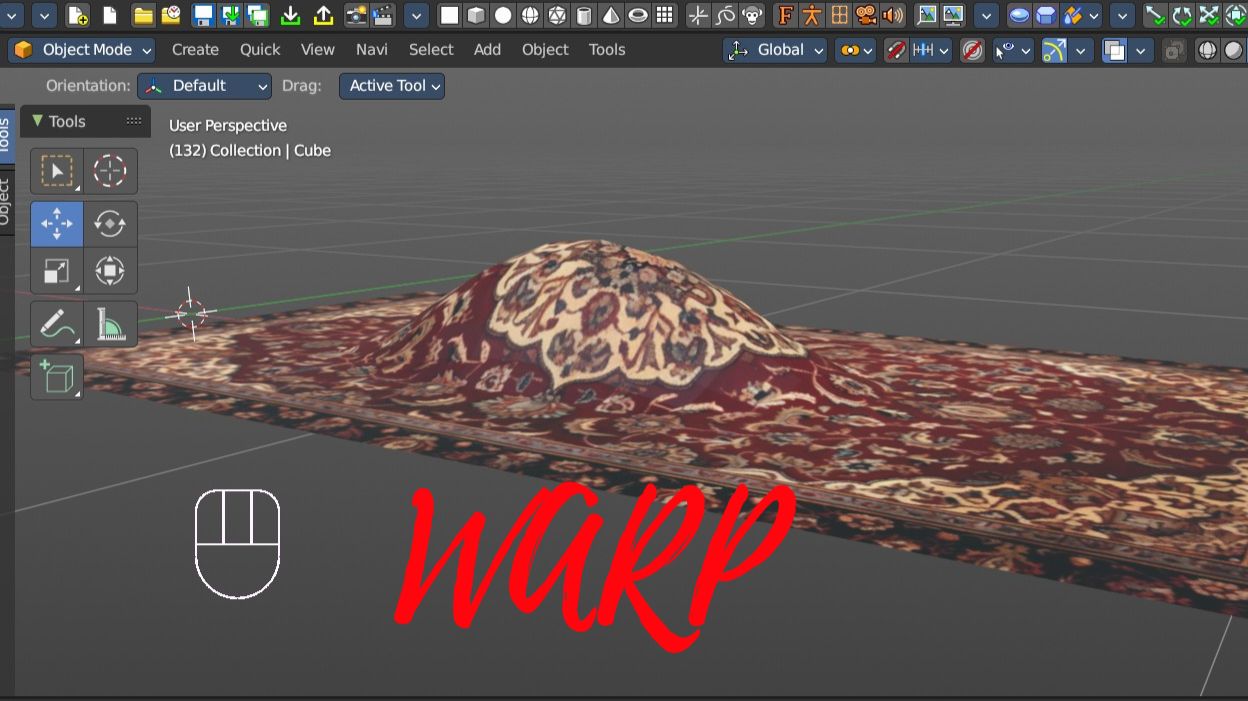Open the Global transform orientation dropdown

coord(776,50)
